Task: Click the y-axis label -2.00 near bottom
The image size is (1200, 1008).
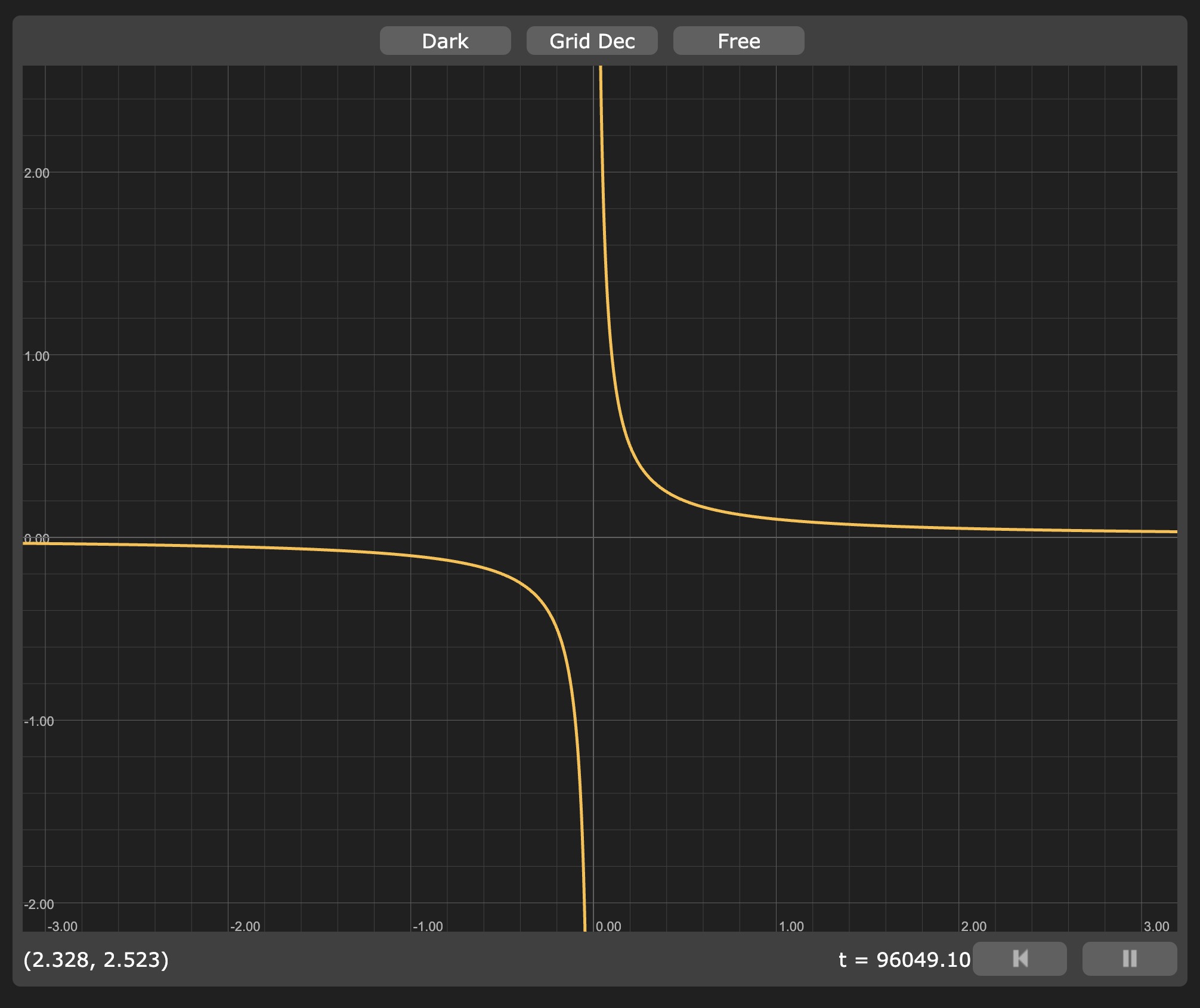Action: pos(39,904)
